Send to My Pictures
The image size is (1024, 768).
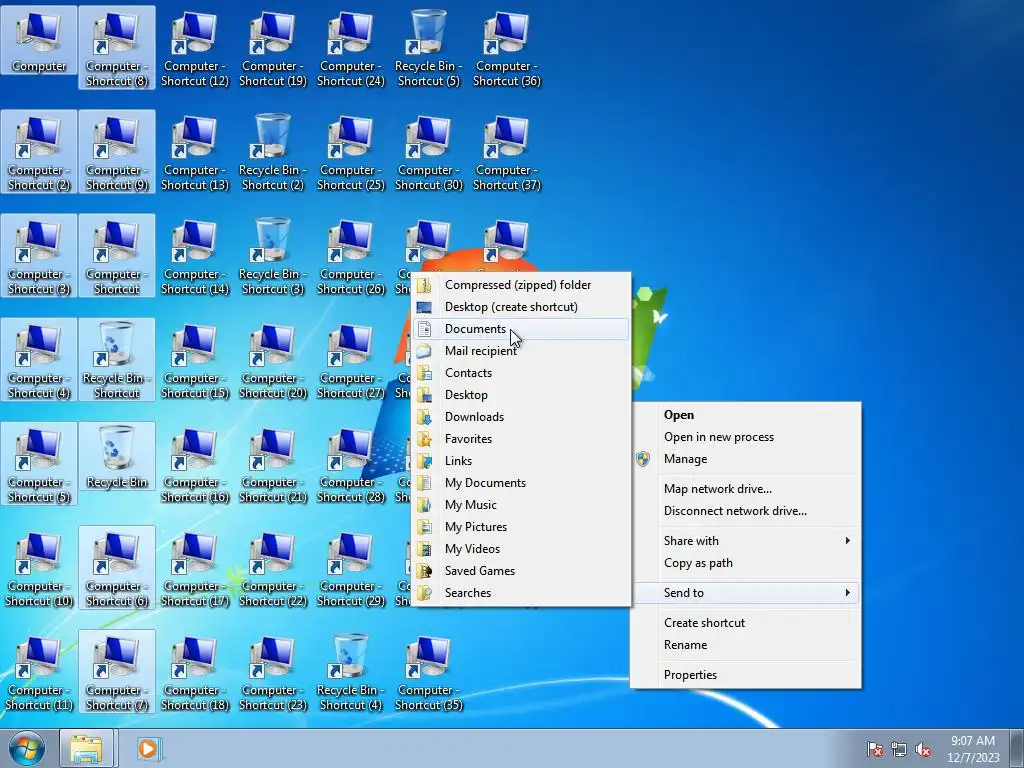tap(520, 527)
